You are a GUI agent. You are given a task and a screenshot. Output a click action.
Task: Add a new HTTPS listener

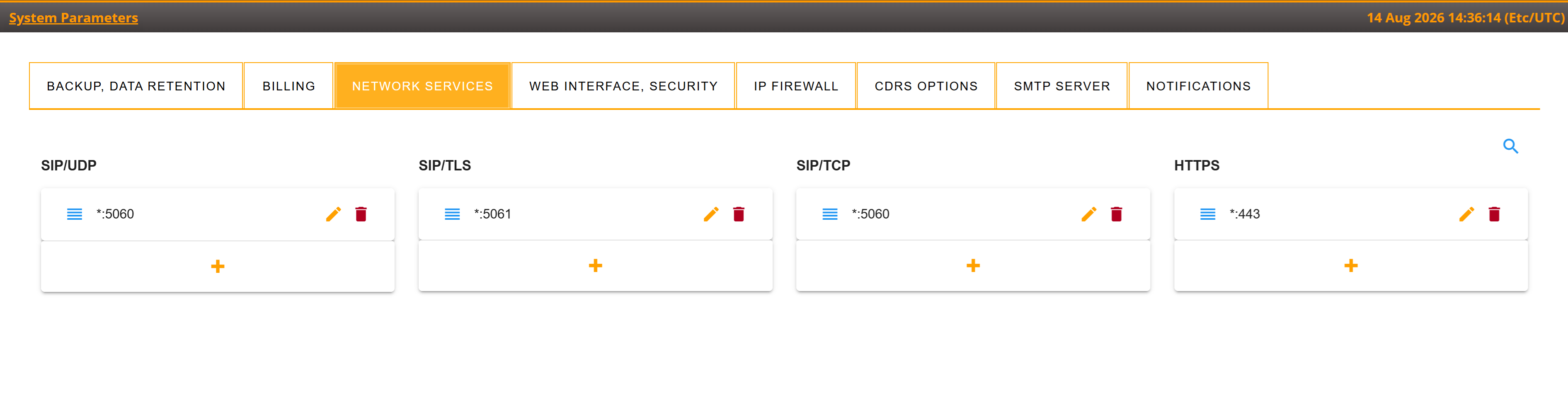click(1351, 266)
